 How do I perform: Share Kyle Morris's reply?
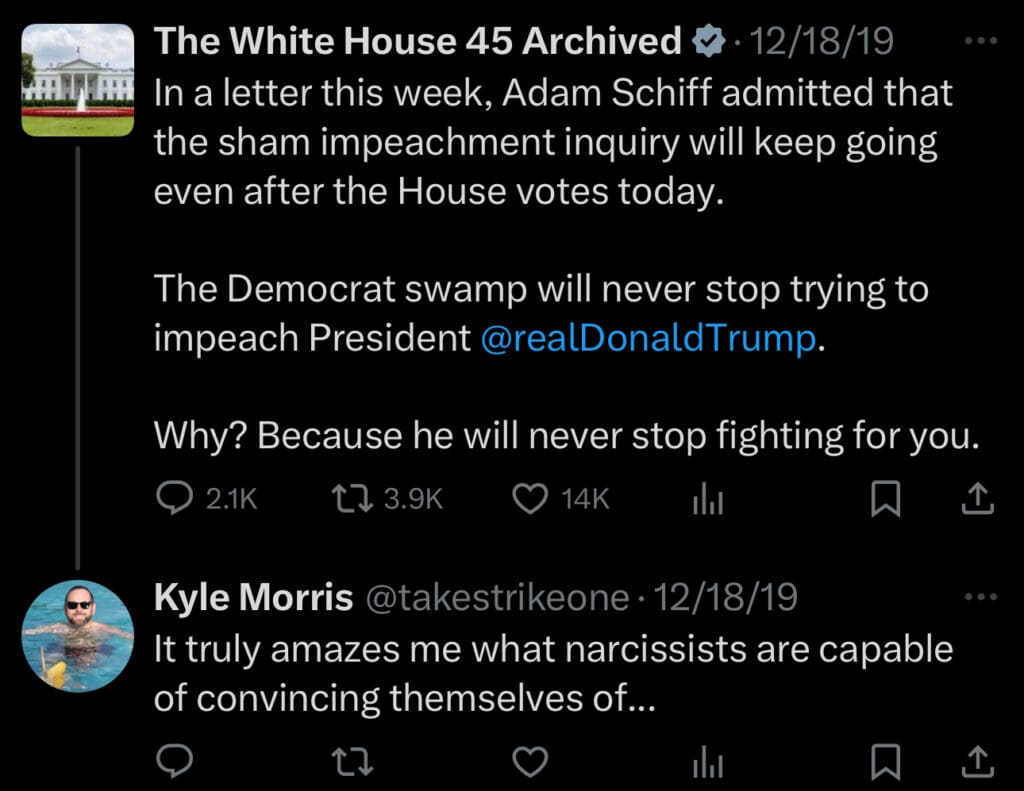point(977,763)
